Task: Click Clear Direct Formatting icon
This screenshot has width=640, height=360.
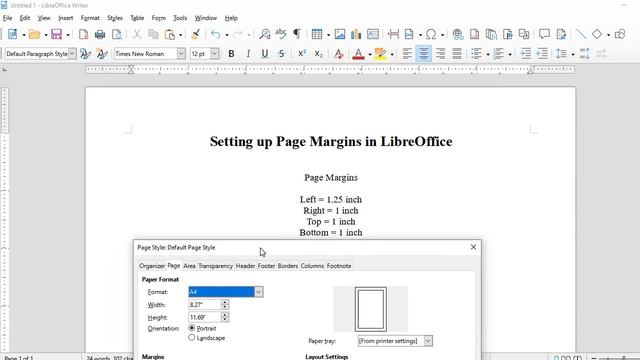Action: 338,54
